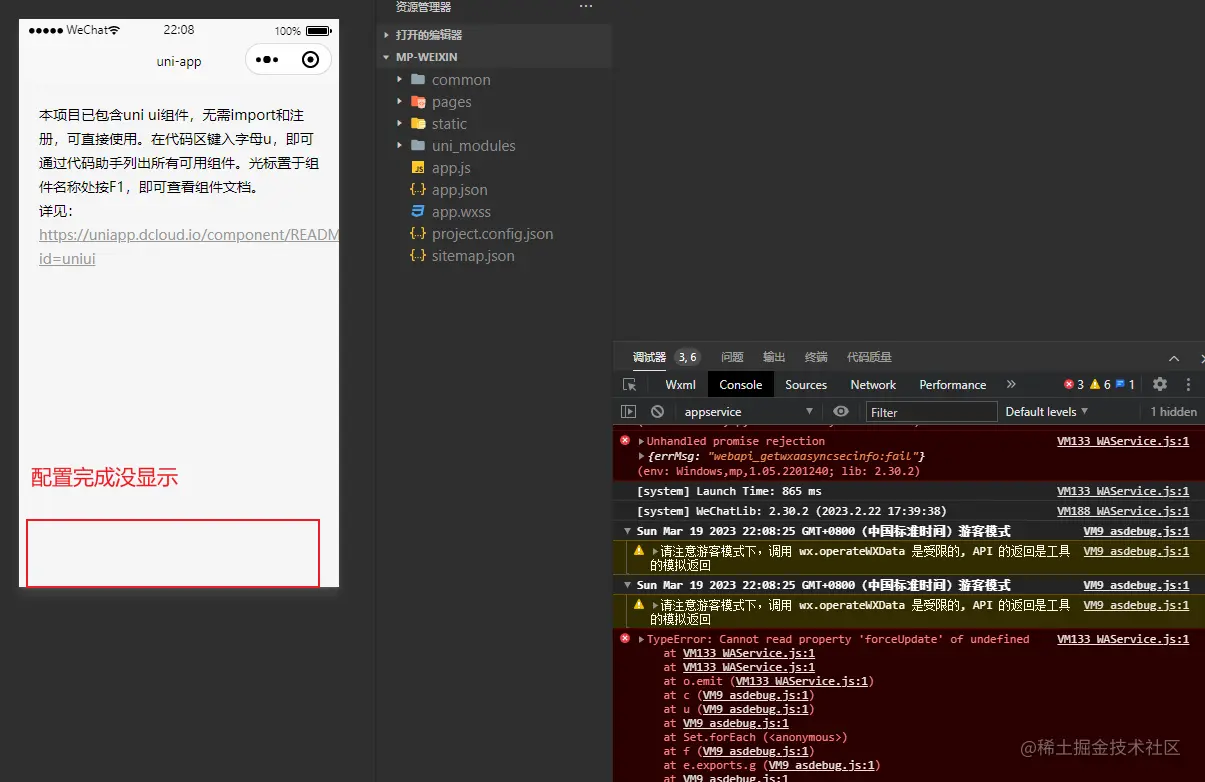1205x782 pixels.
Task: Select app.json in the file tree
Action: coord(459,190)
